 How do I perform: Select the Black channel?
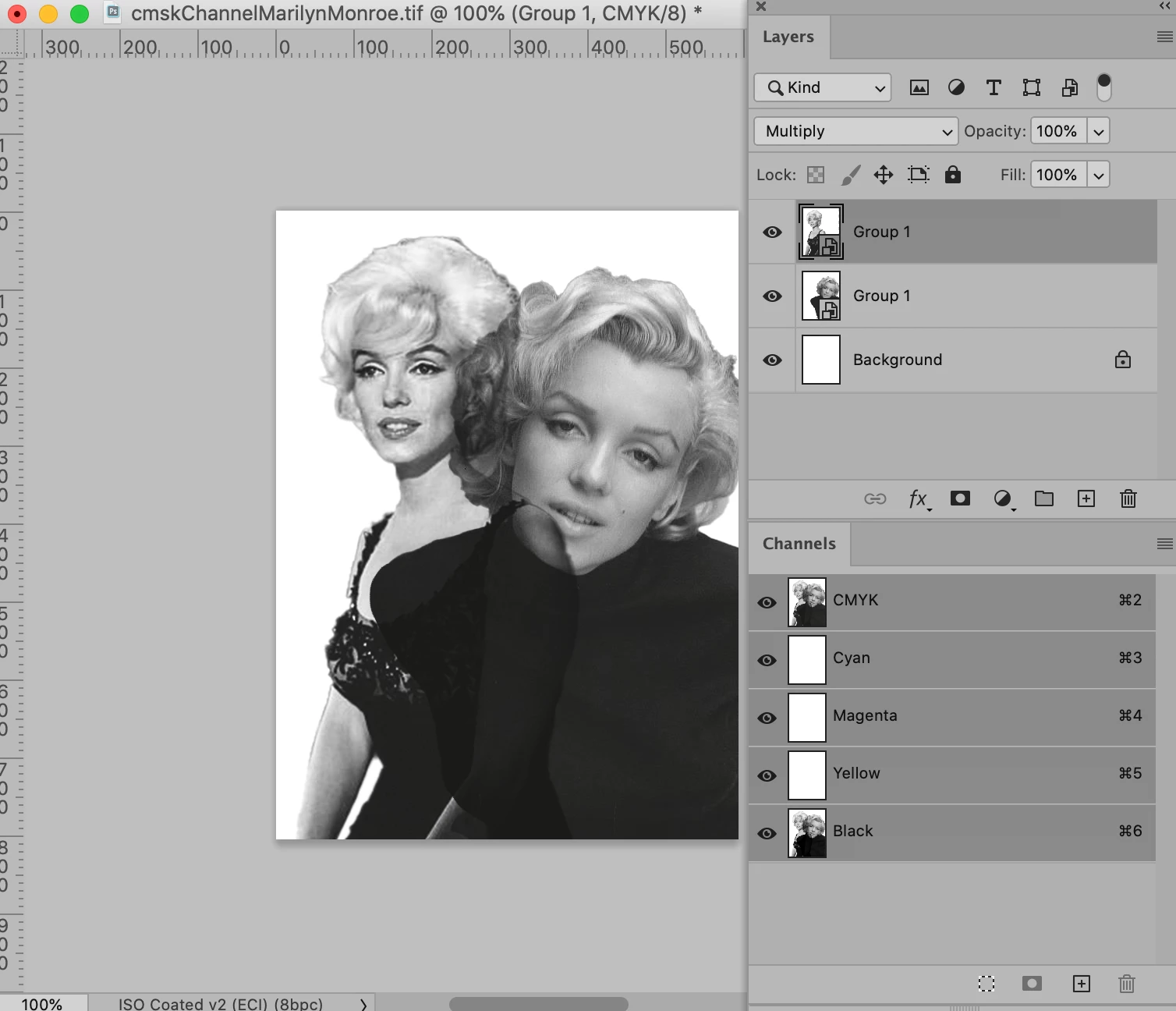952,832
